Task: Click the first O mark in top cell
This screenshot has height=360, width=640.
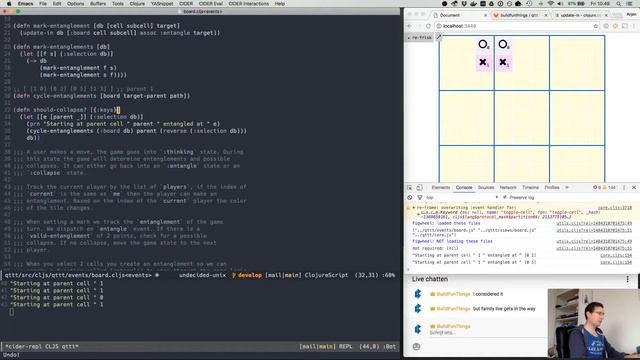Action: (484, 44)
